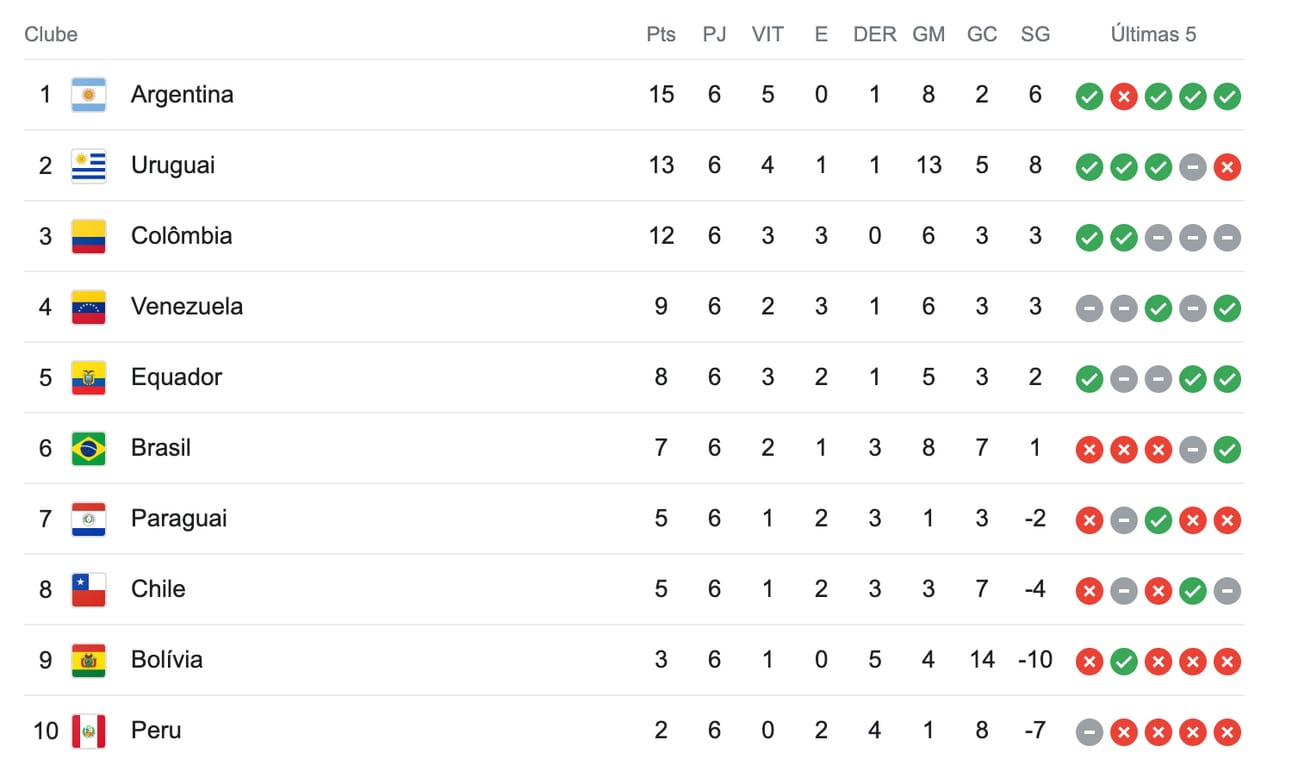Select the Chile team row name
Screen dimensions: 1292x765
click(158, 589)
